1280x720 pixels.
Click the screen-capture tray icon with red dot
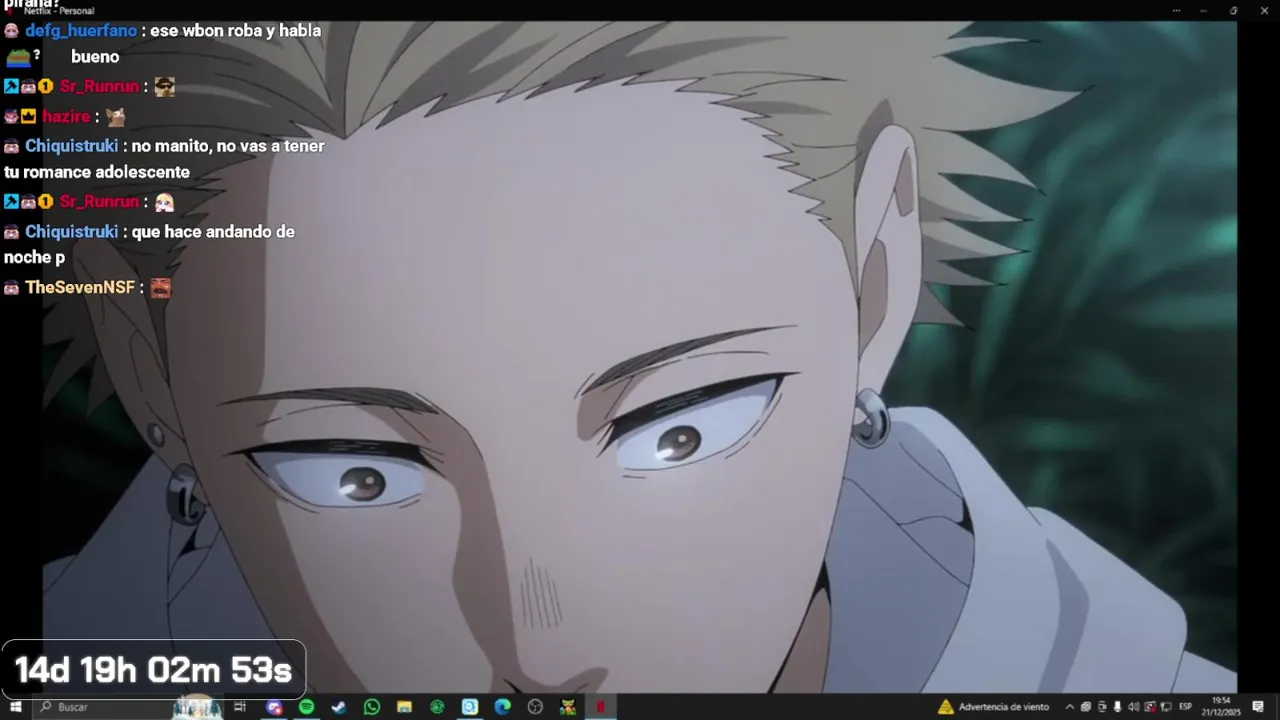click(1150, 707)
